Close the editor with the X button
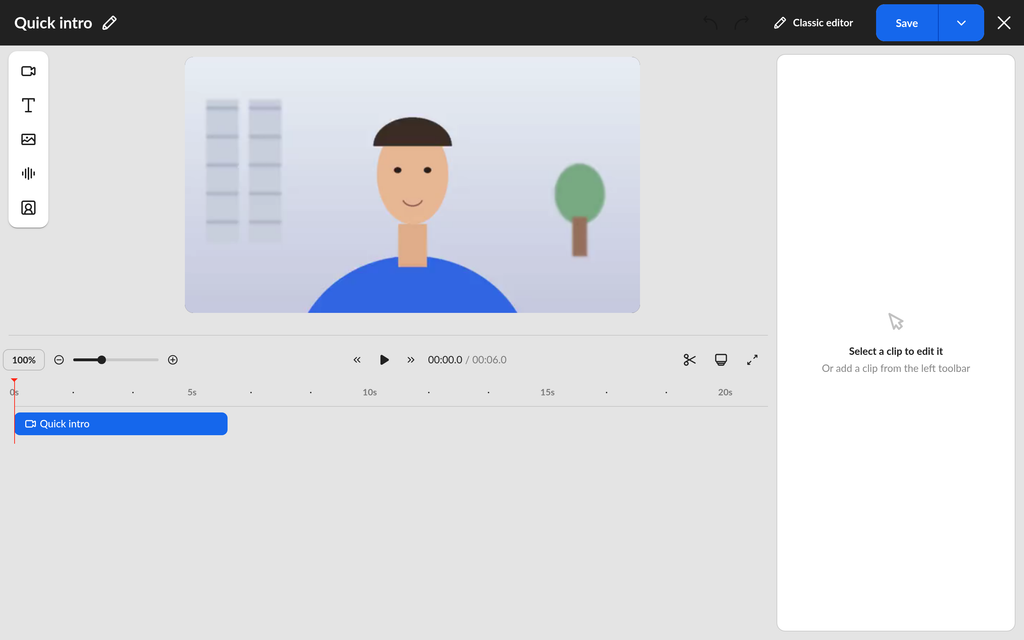Image resolution: width=1024 pixels, height=640 pixels. [1004, 23]
